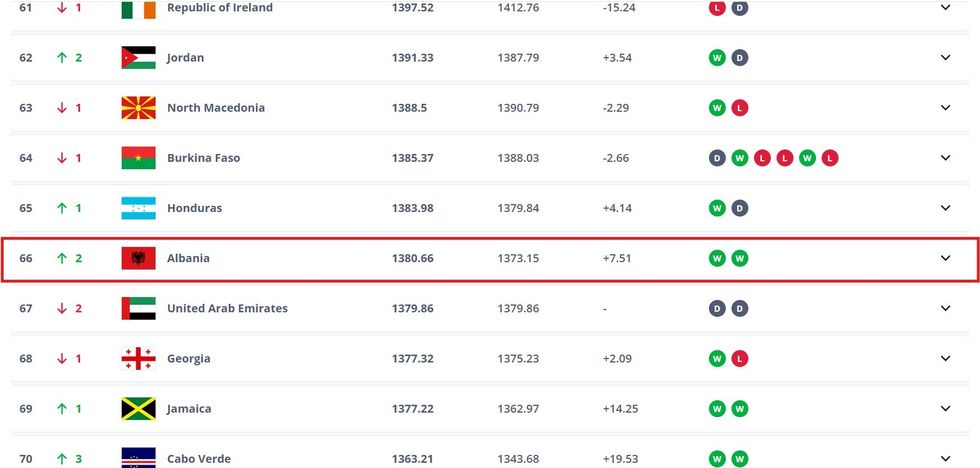980x468 pixels.
Task: Click Burkina Faso's first D result badge
Action: (x=717, y=158)
